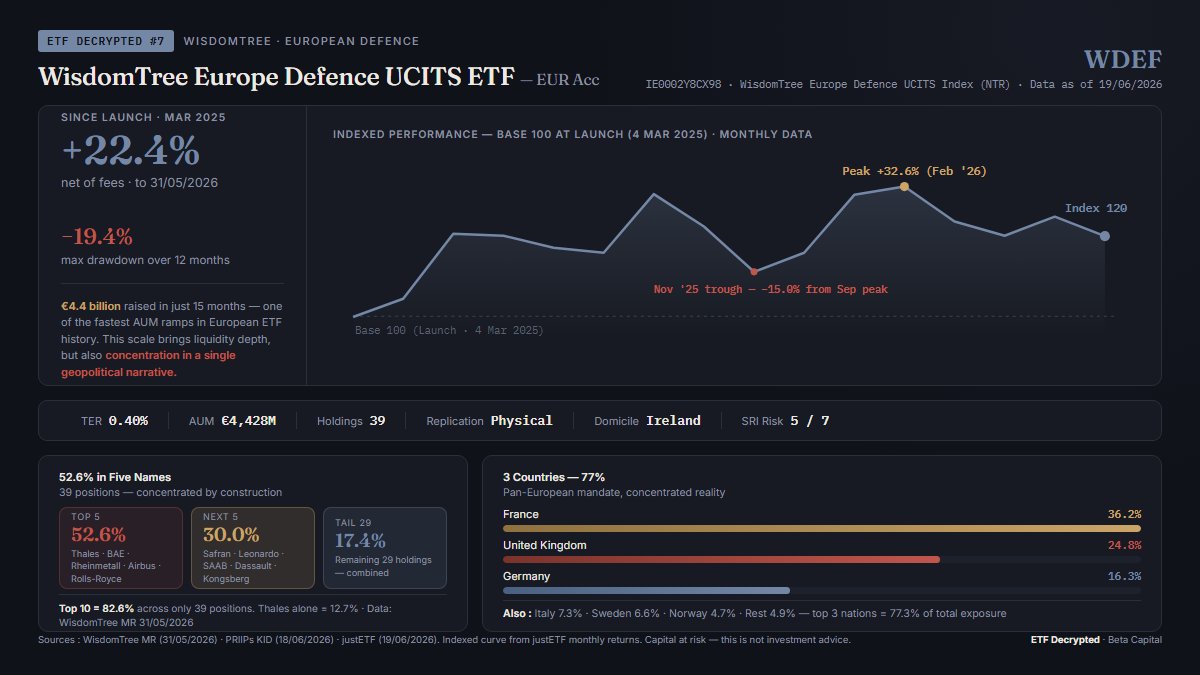Click the Domicile Ireland stat

[x=647, y=421]
